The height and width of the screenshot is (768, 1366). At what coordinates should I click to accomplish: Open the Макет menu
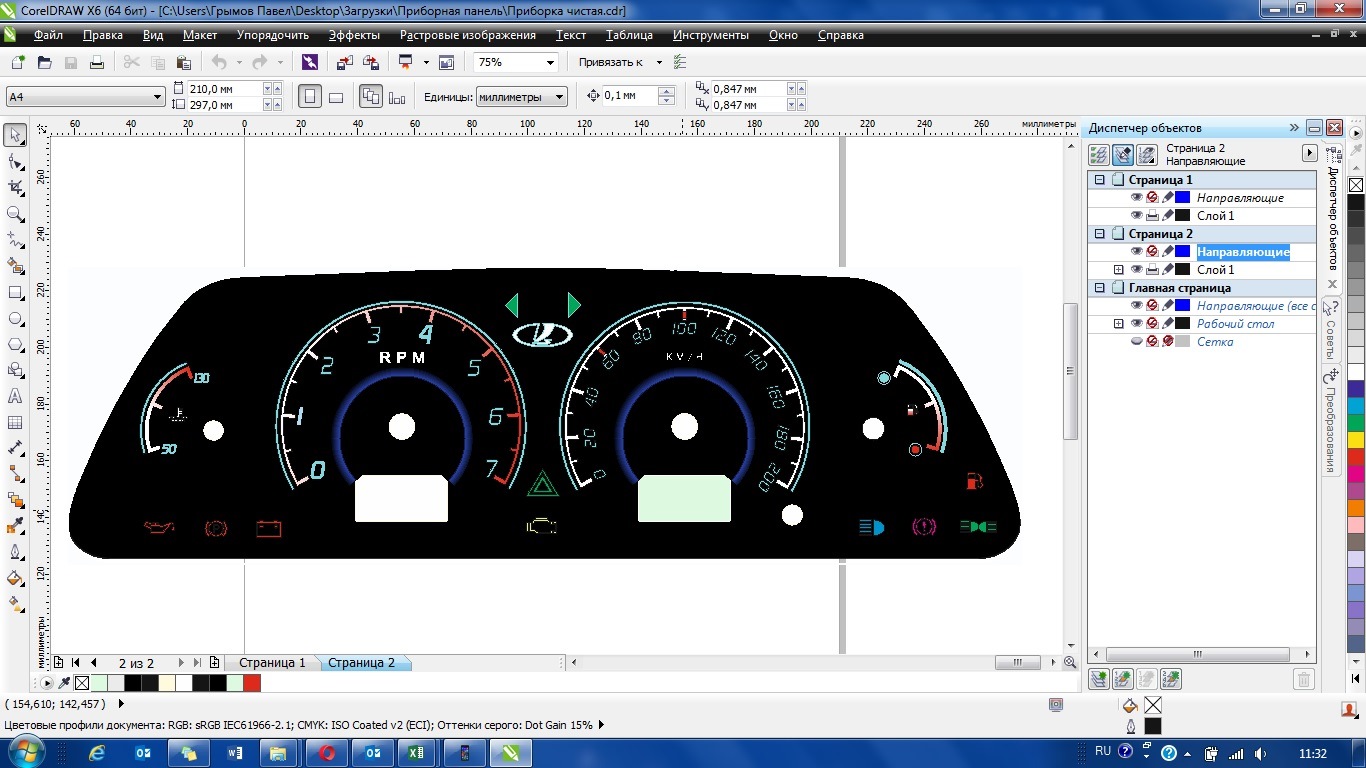[x=200, y=35]
